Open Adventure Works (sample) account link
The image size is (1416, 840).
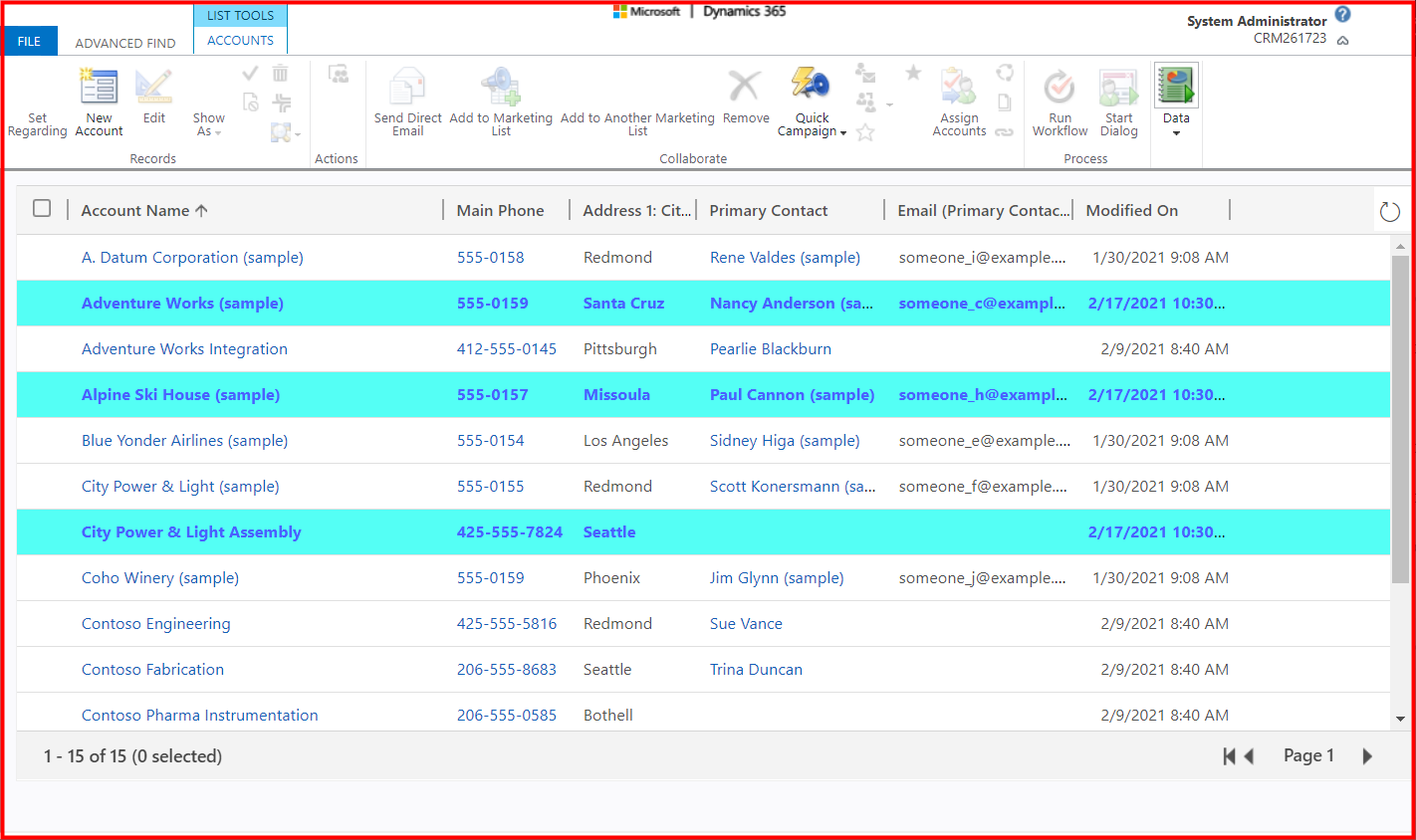pos(182,303)
